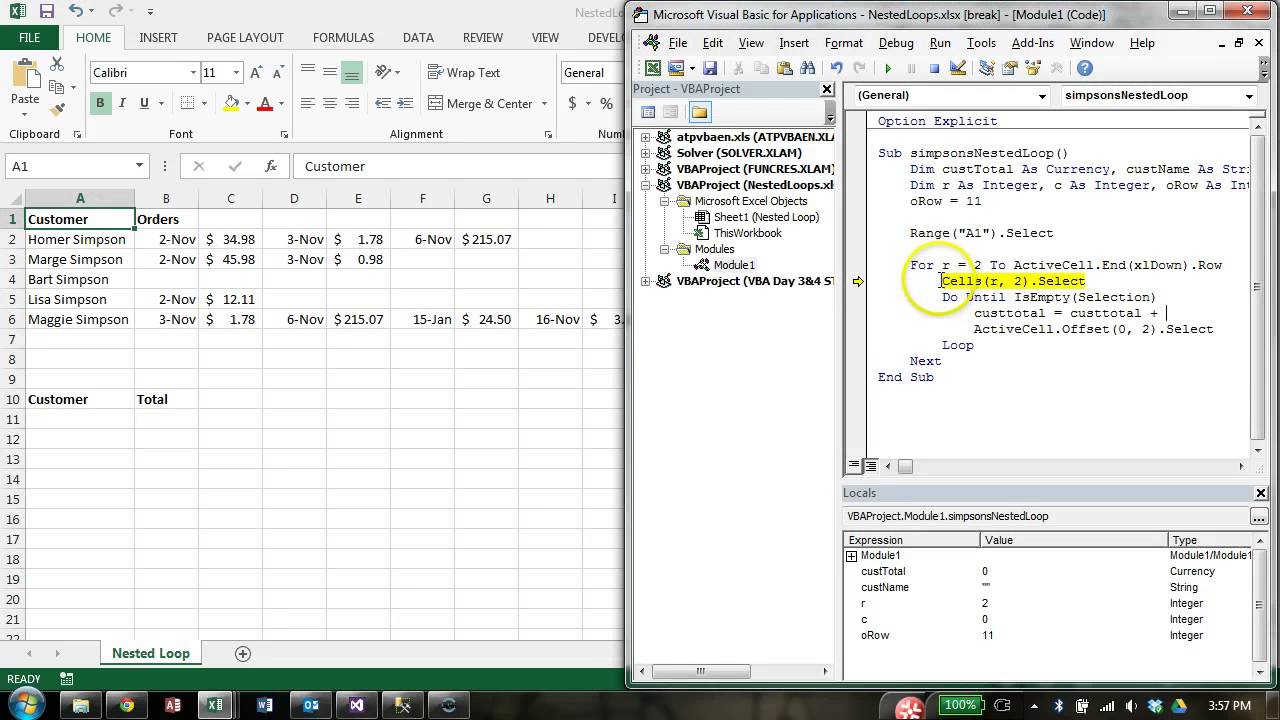
Task: Open the Name Box A1 dropdown
Action: 139,166
